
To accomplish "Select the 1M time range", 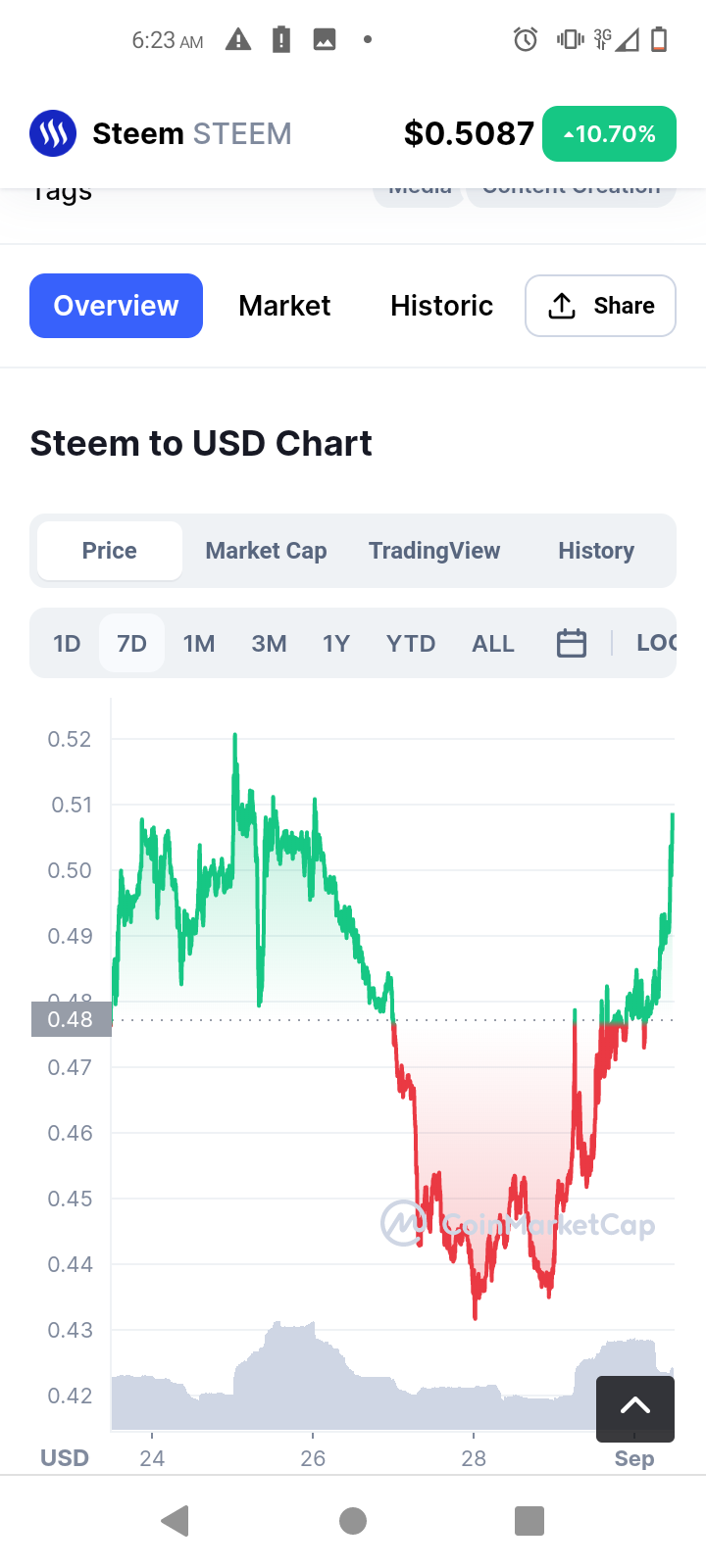I will click(x=199, y=644).
